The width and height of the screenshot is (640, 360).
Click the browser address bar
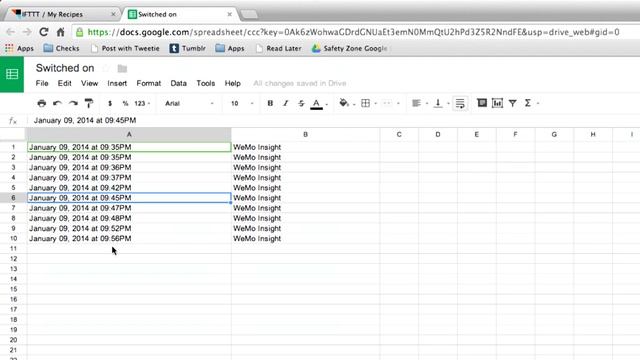pyautogui.click(x=353, y=32)
